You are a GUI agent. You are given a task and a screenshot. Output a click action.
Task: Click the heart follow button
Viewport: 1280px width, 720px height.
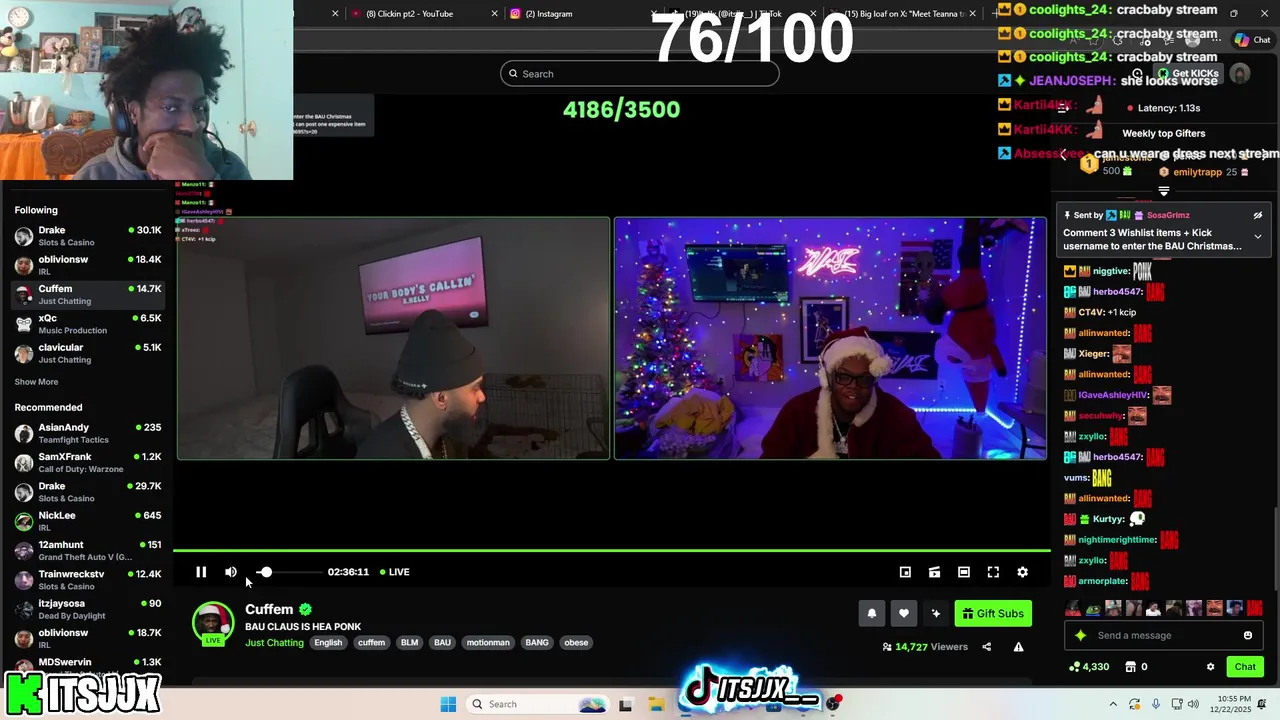tap(904, 614)
